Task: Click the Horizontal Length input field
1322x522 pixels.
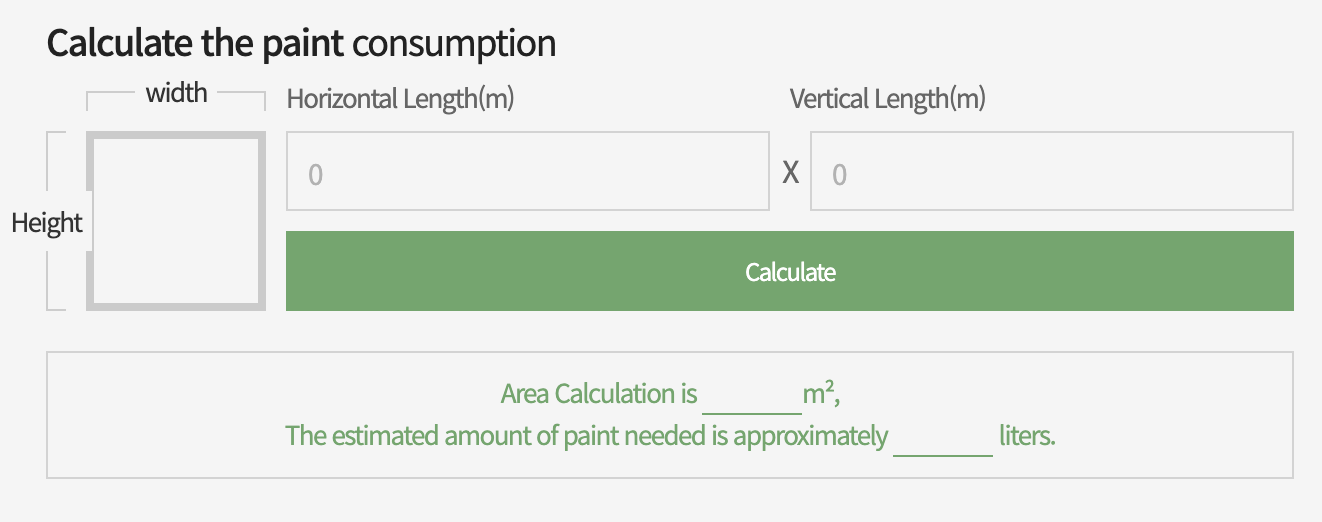Action: (527, 172)
